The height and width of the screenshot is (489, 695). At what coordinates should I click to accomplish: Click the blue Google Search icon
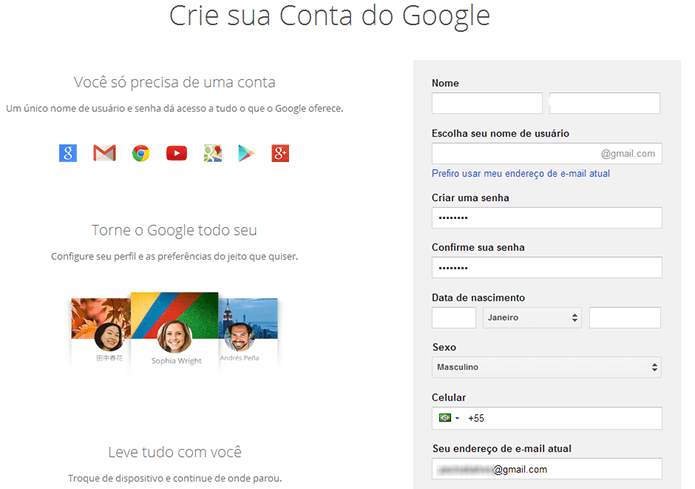click(x=68, y=153)
